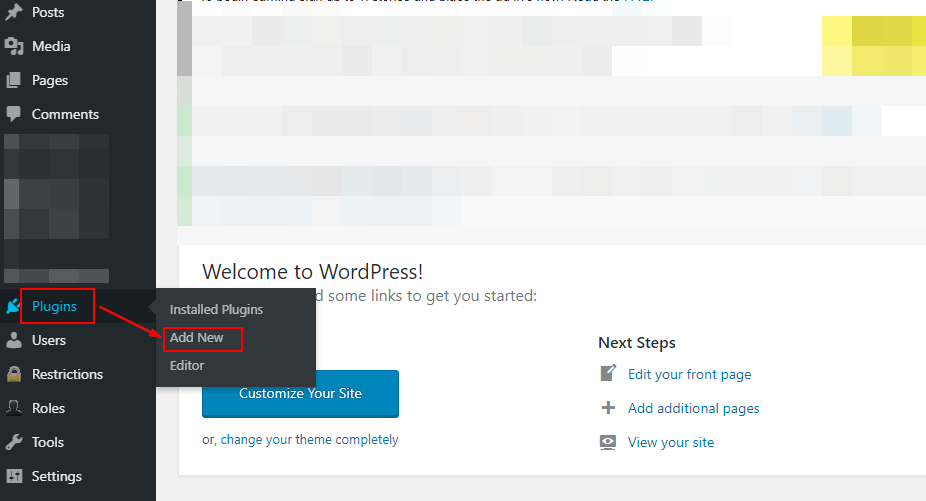Choose Add New in Plugins submenu
Viewport: 926px width, 501px height.
[x=197, y=337]
